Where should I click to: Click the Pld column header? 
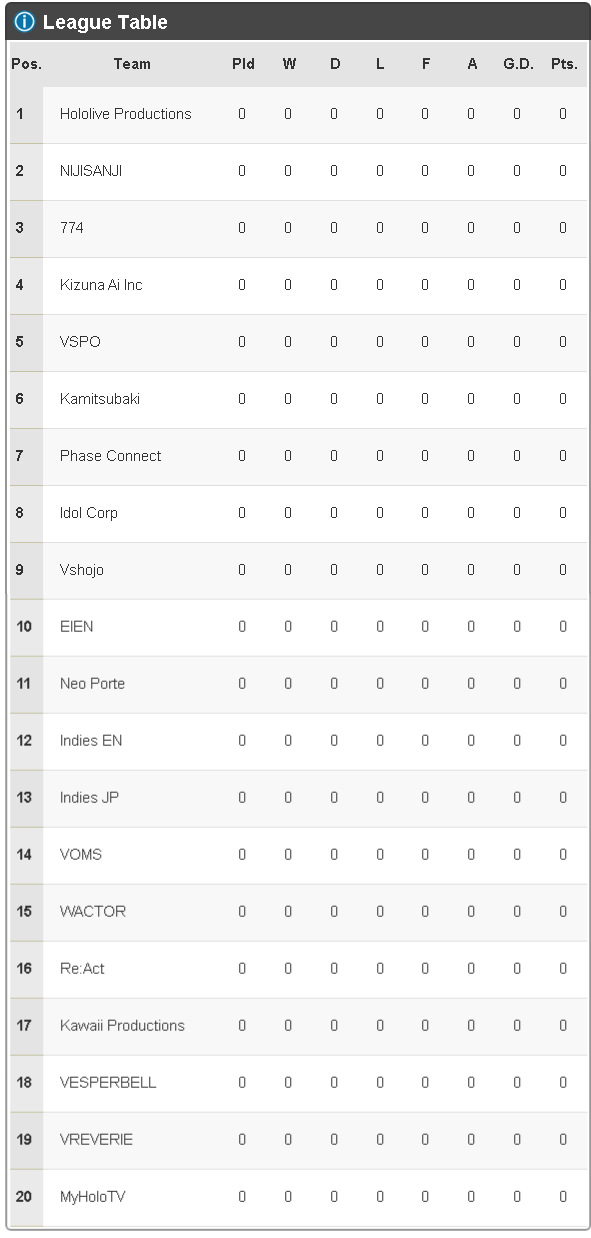click(x=243, y=64)
